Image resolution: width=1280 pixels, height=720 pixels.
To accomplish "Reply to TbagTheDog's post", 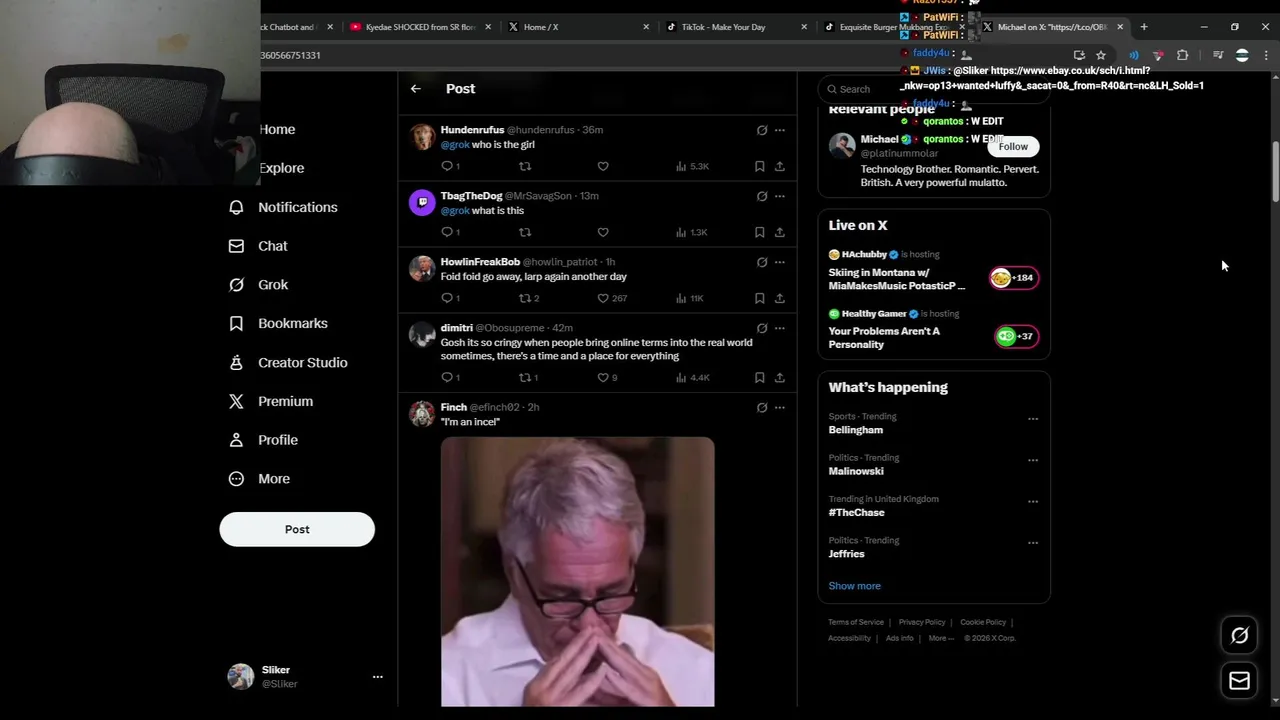I will pos(447,232).
